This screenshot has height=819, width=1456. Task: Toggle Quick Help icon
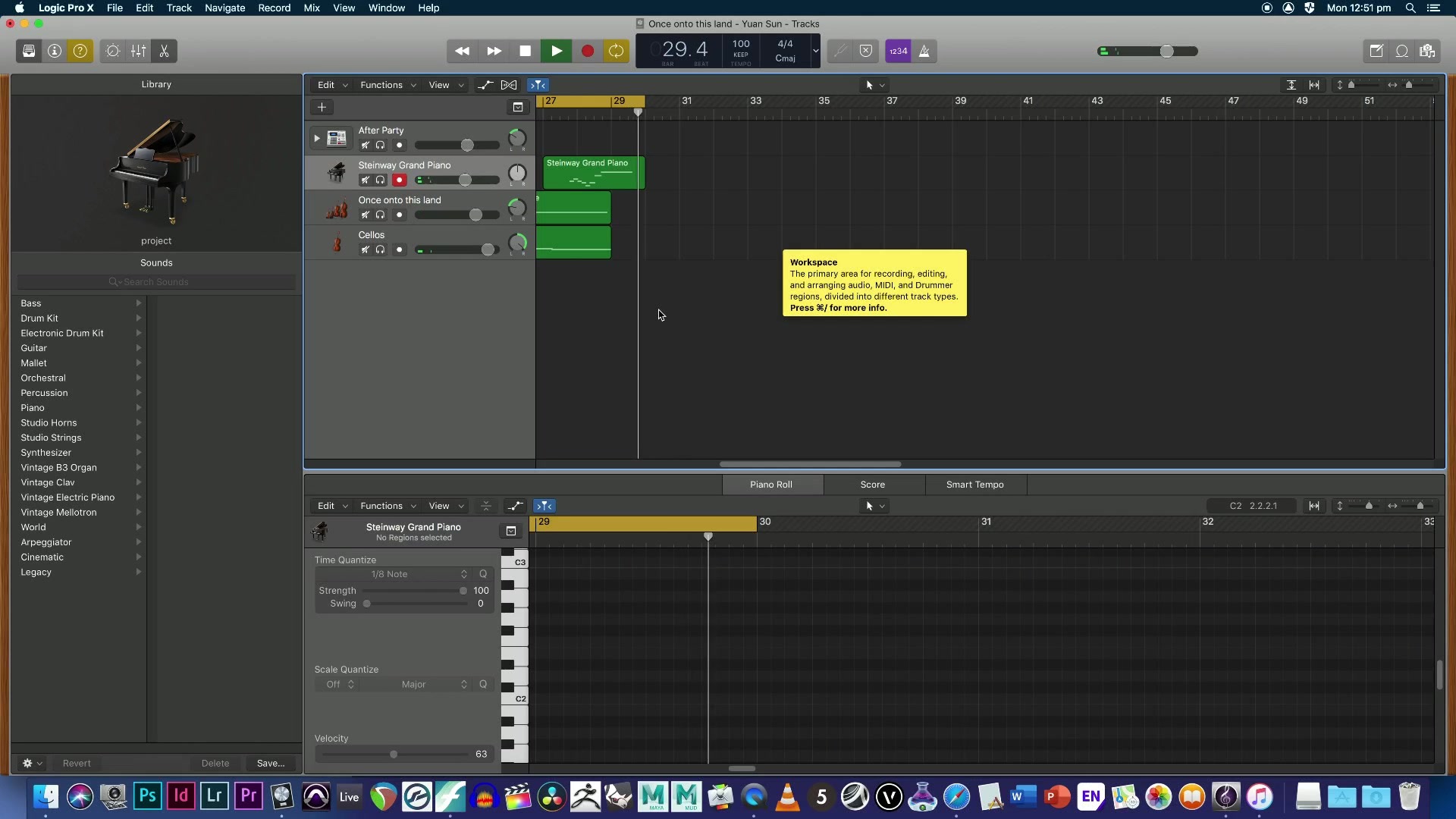point(80,51)
